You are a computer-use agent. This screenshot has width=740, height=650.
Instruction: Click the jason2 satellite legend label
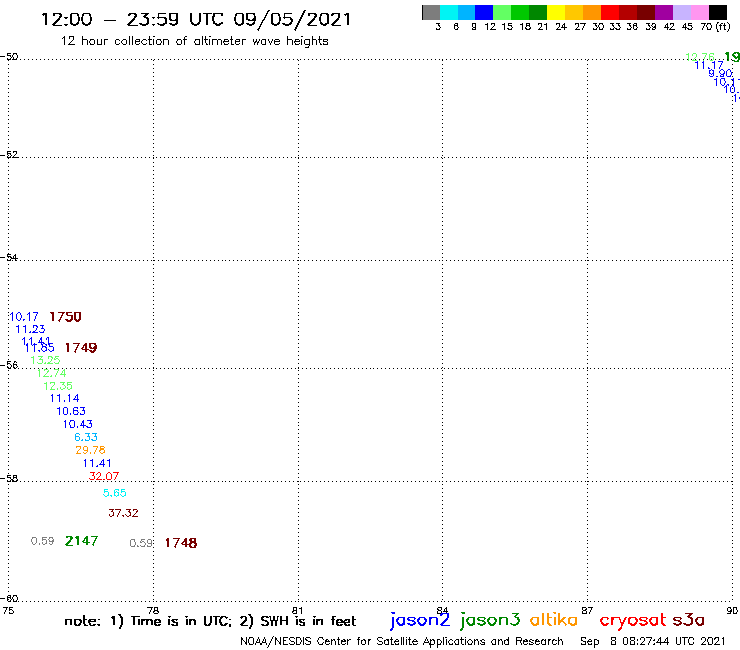click(x=420, y=620)
